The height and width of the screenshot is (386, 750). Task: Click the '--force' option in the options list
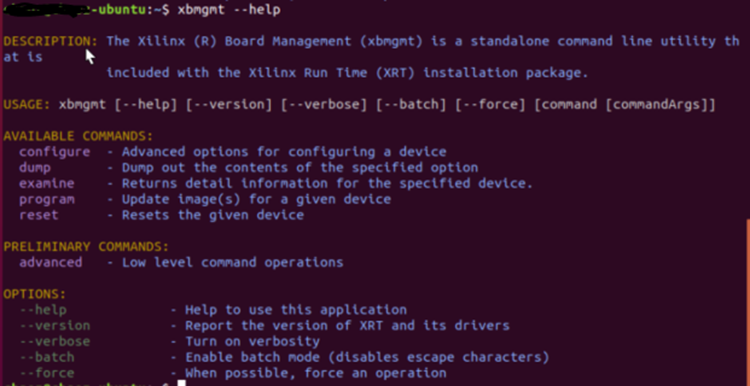pos(47,373)
